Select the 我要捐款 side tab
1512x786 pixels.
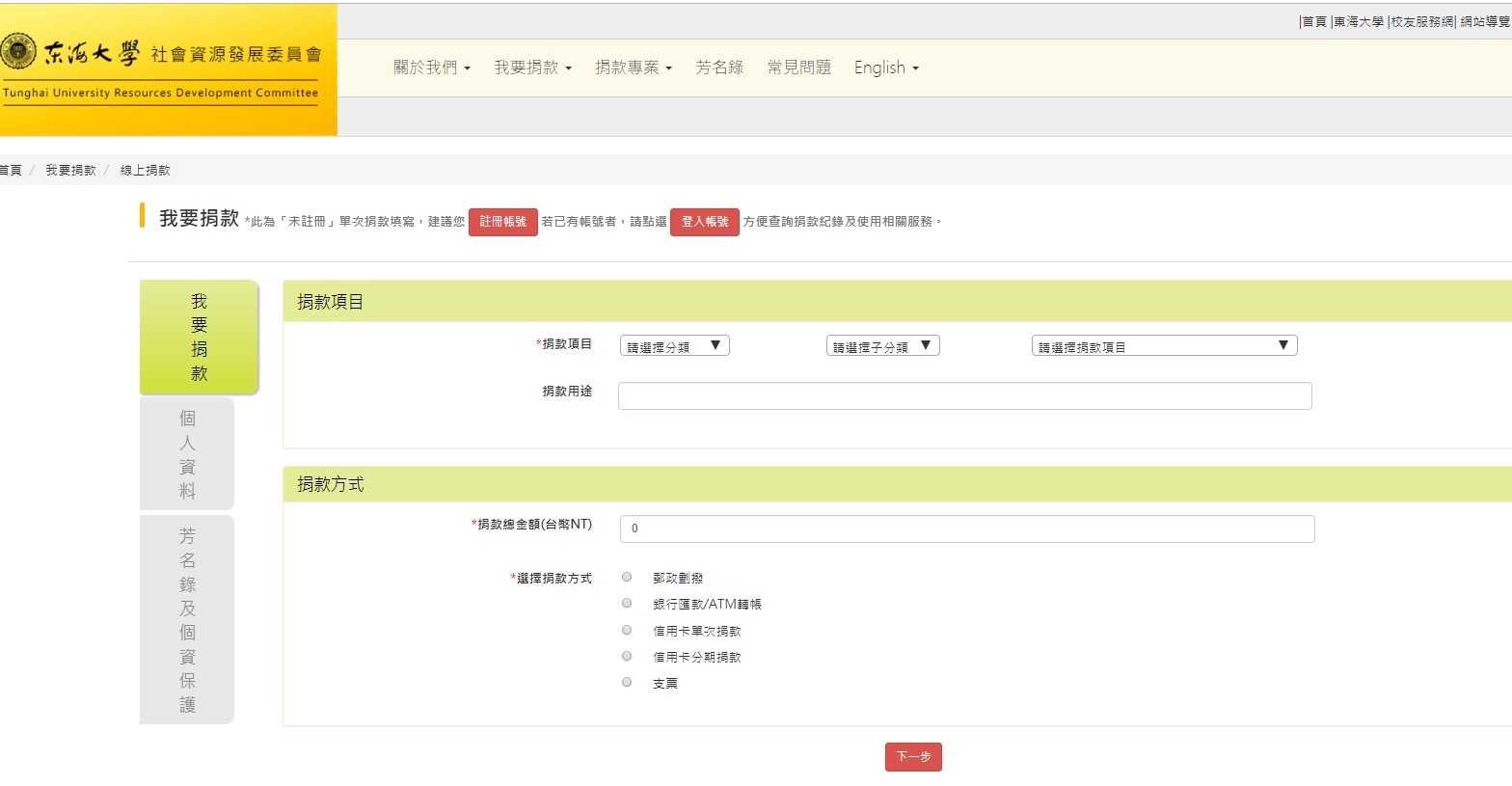[x=199, y=337]
